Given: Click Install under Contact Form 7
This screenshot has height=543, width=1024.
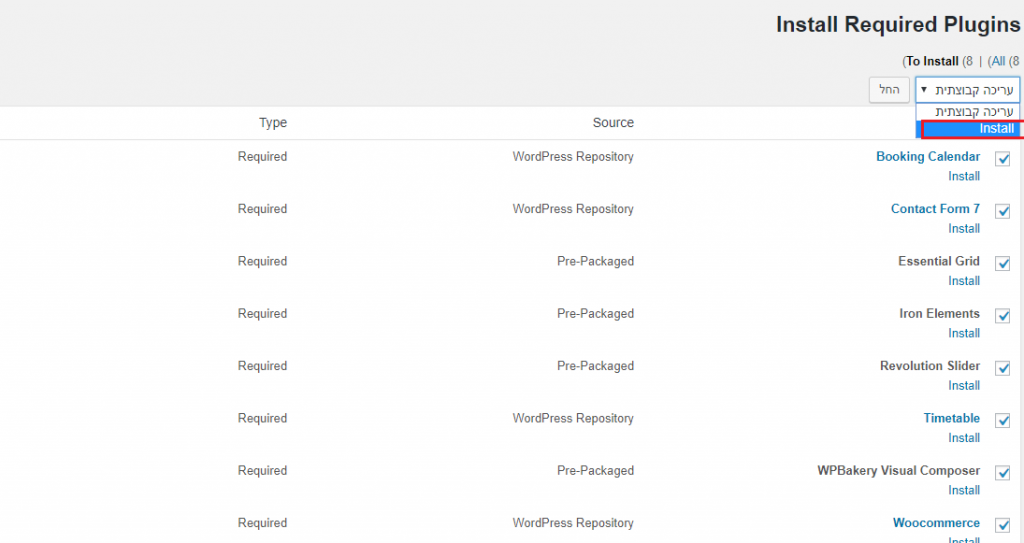Looking at the screenshot, I should pyautogui.click(x=964, y=228).
